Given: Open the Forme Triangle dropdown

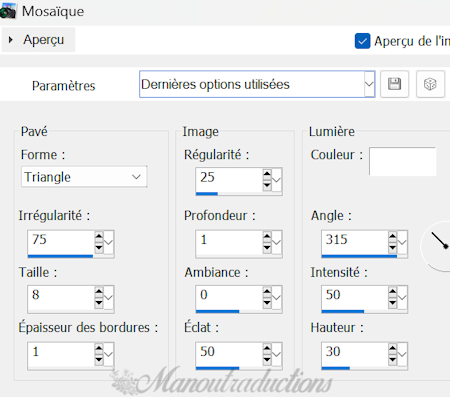Looking at the screenshot, I should pos(84,177).
